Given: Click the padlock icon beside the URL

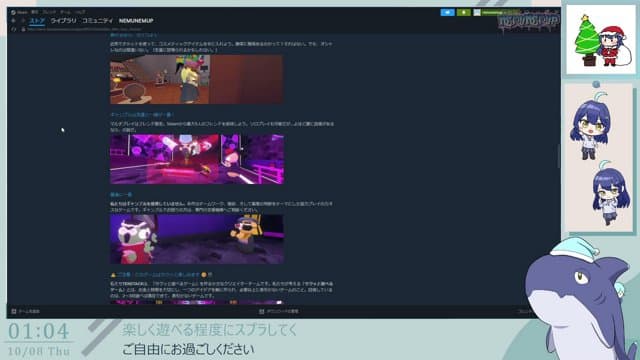Looking at the screenshot, I should tap(23, 29).
